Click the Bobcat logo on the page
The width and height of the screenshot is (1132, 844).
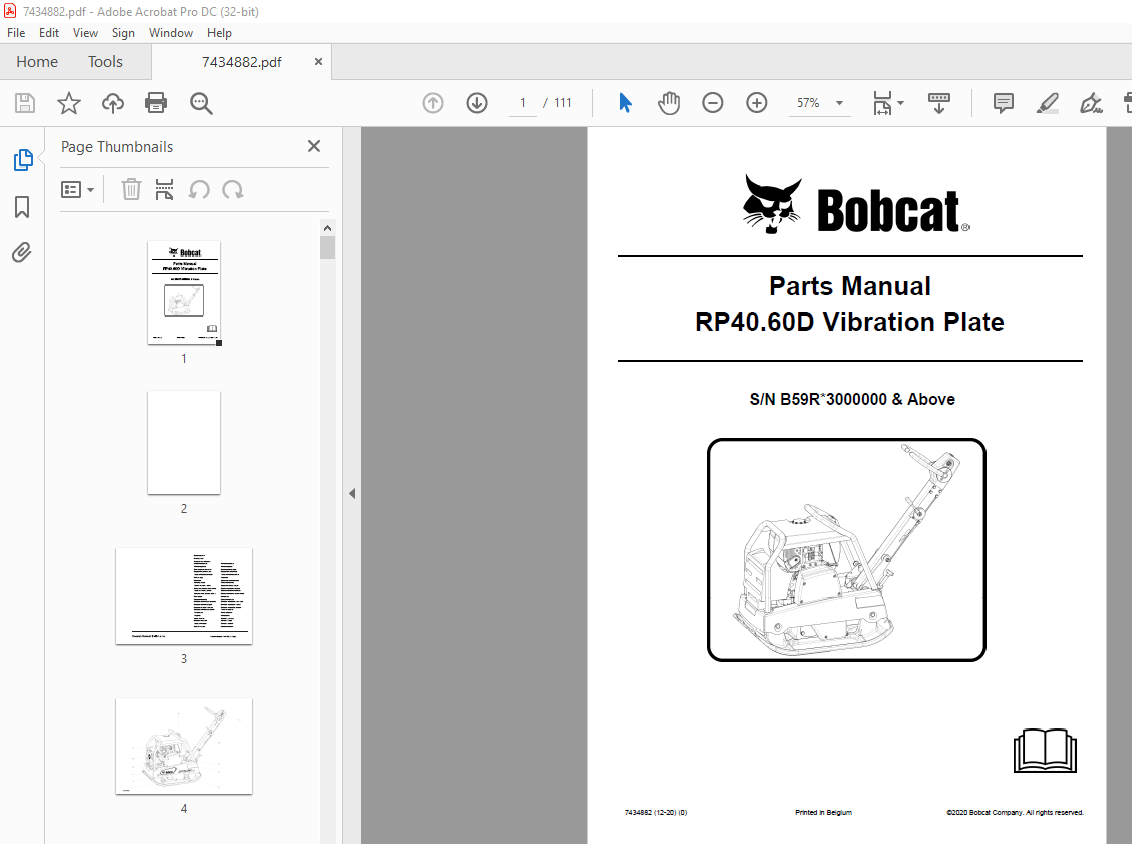(x=855, y=204)
